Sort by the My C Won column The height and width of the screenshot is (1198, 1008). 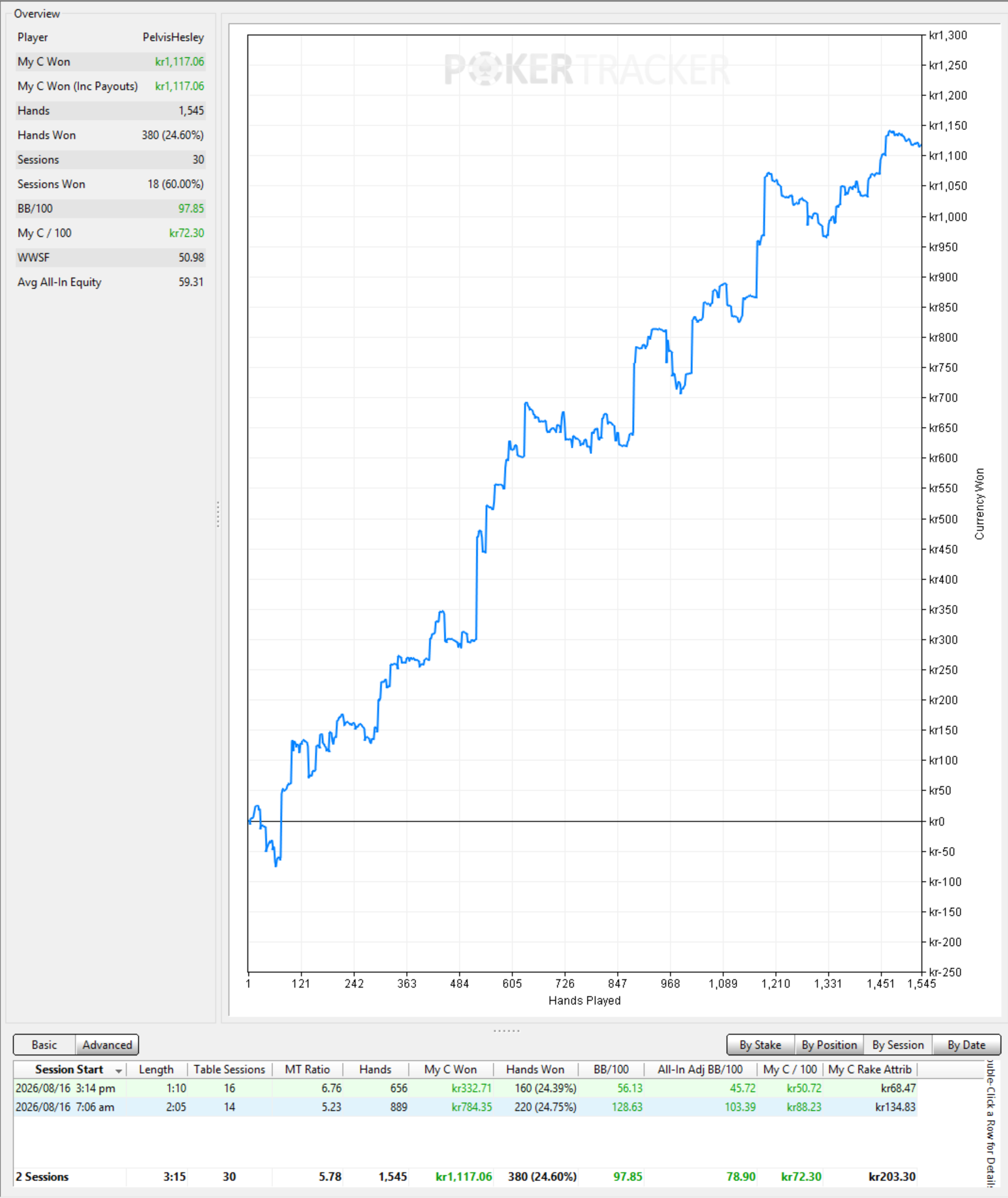(450, 1069)
